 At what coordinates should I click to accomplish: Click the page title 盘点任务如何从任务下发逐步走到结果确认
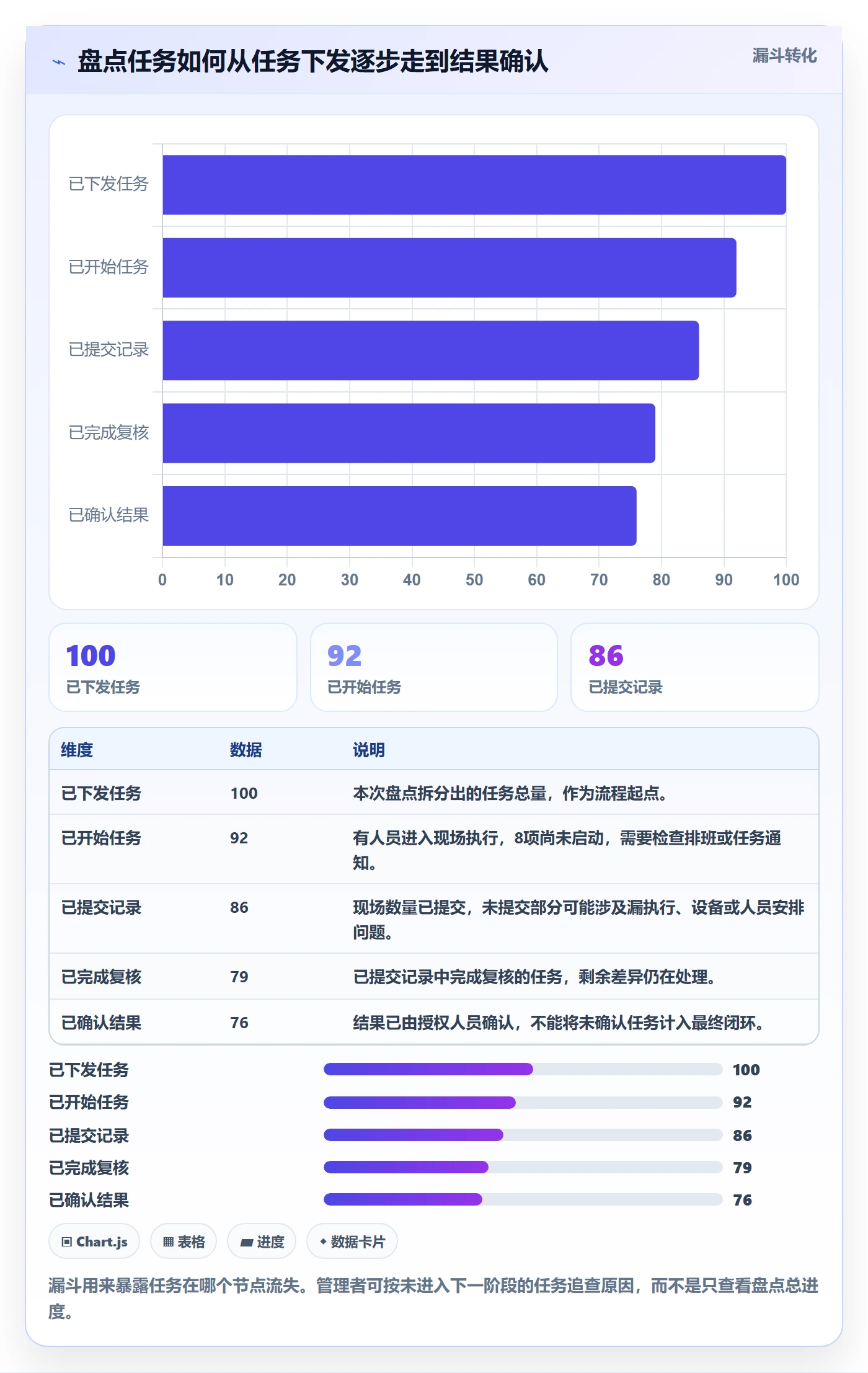click(313, 61)
